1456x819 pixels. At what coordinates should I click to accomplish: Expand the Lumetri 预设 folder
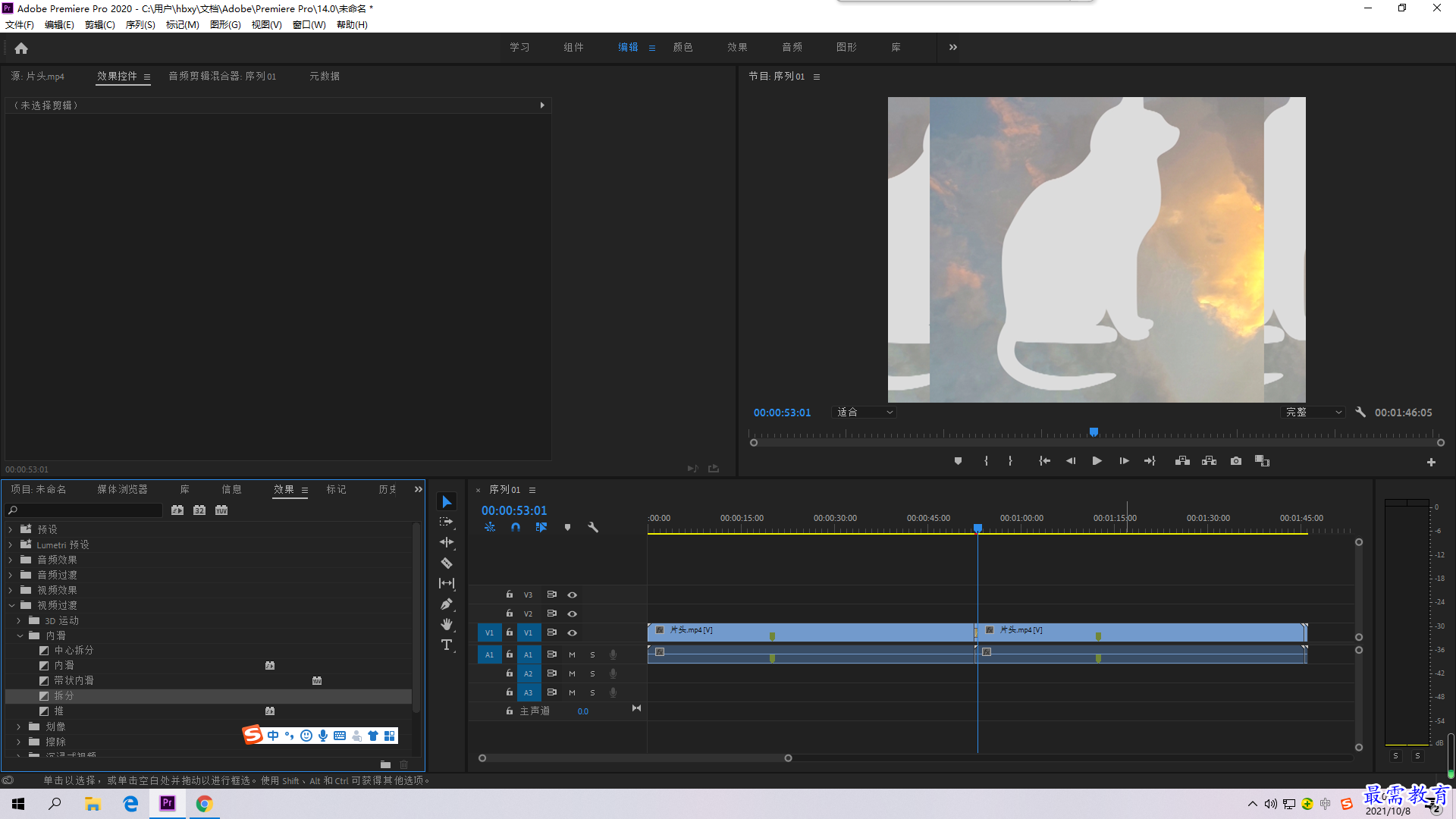(11, 544)
